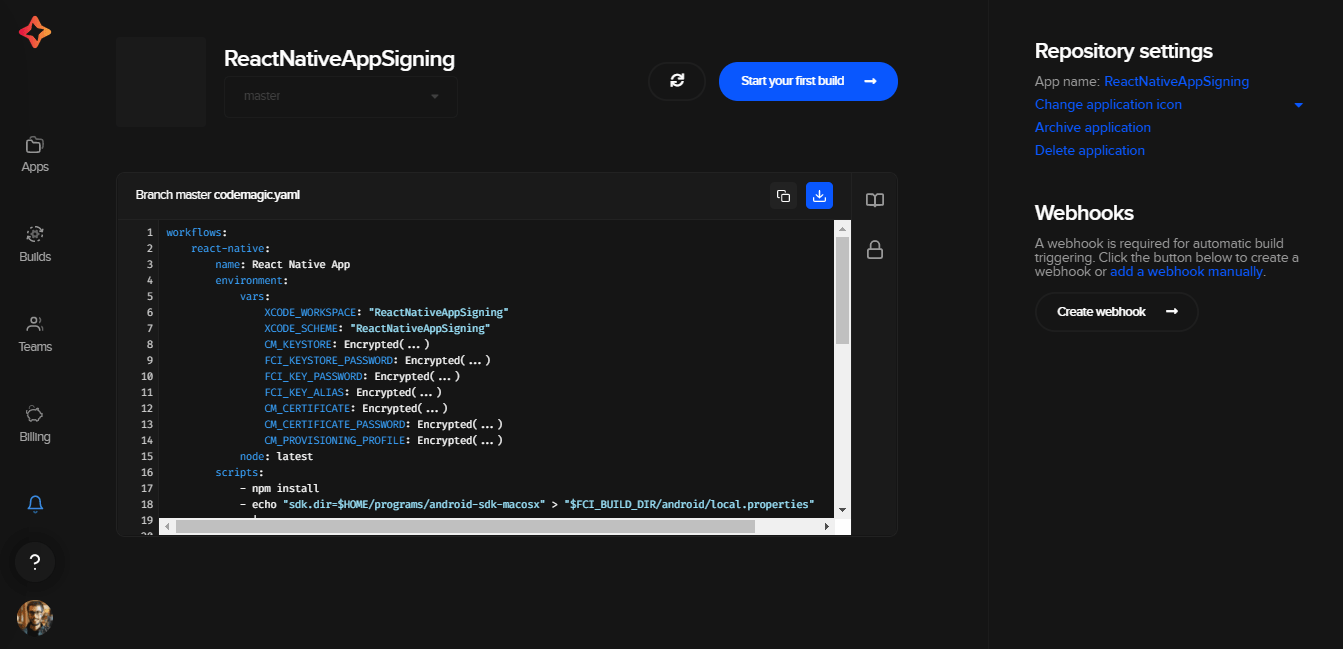Open documentation book icon
1343x649 pixels.
tap(875, 200)
